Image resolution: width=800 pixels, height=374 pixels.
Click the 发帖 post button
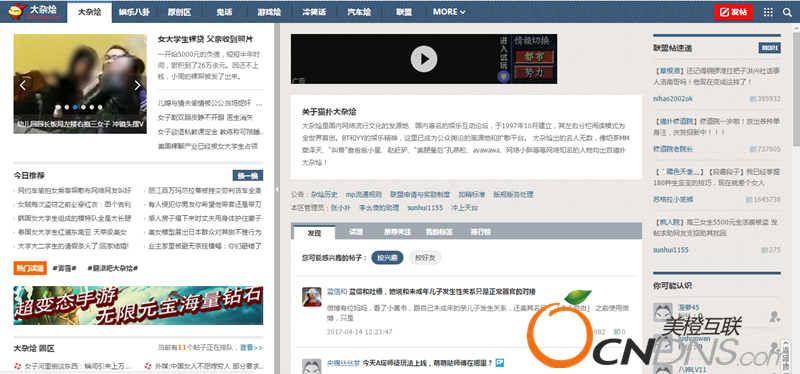(x=733, y=12)
